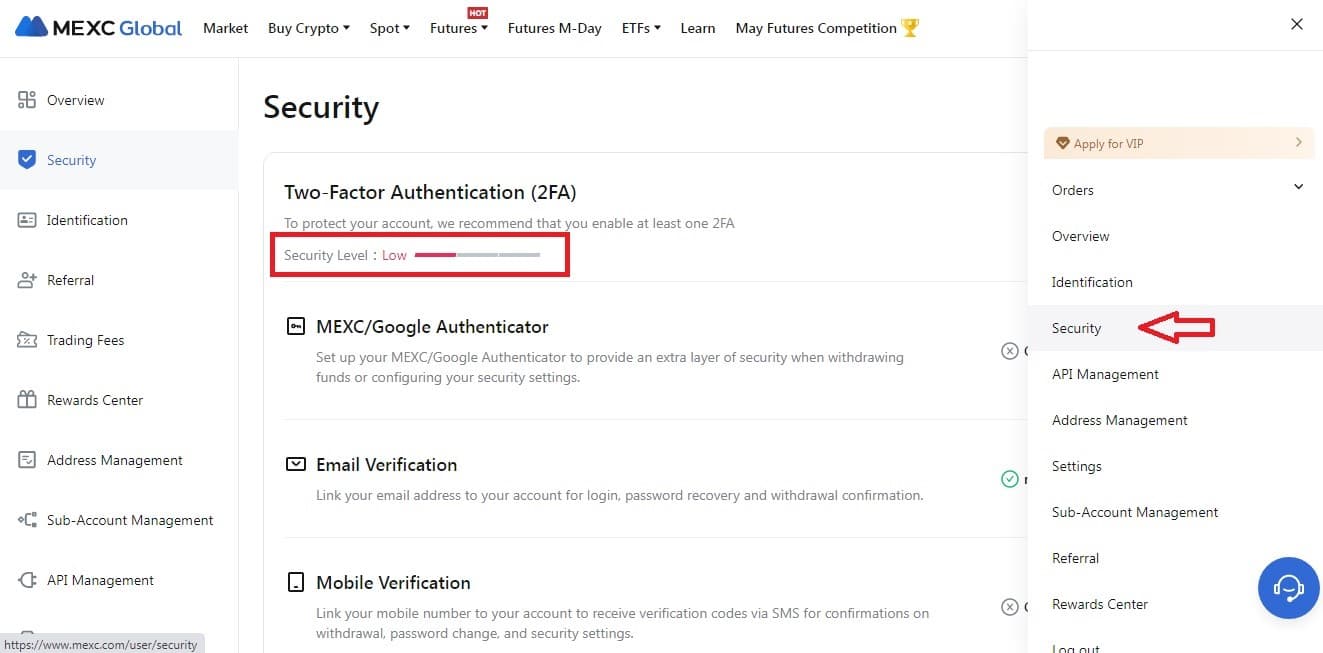Viewport: 1323px width, 653px height.
Task: Click the X status icon for MEXC/Google Authenticator
Action: [1010, 351]
